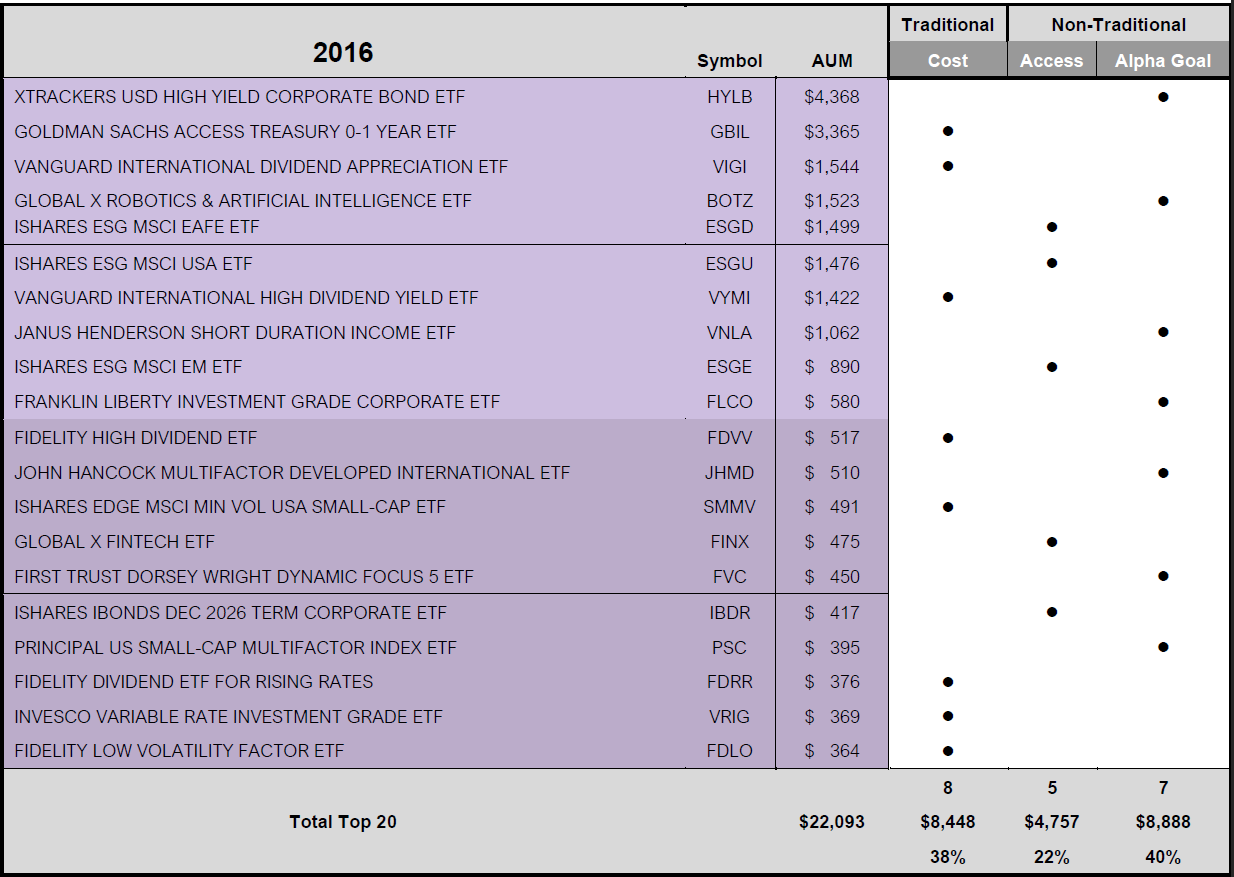Click the Total Top 20 label
Image resolution: width=1234 pixels, height=877 pixels.
[343, 822]
